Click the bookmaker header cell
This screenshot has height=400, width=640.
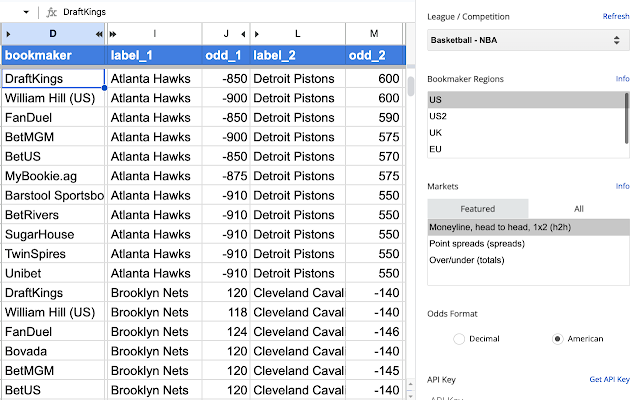tap(53, 55)
